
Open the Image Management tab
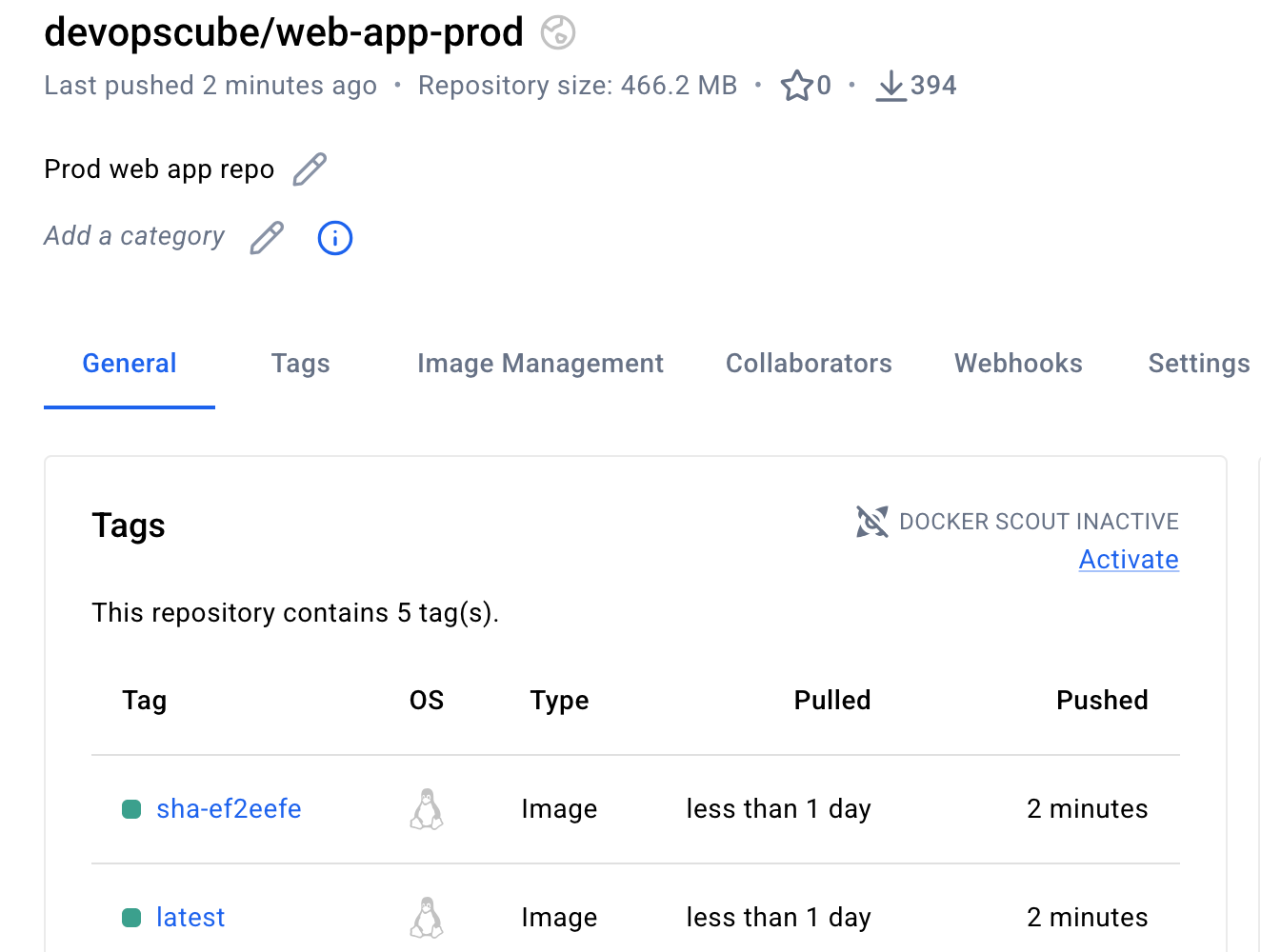(540, 364)
